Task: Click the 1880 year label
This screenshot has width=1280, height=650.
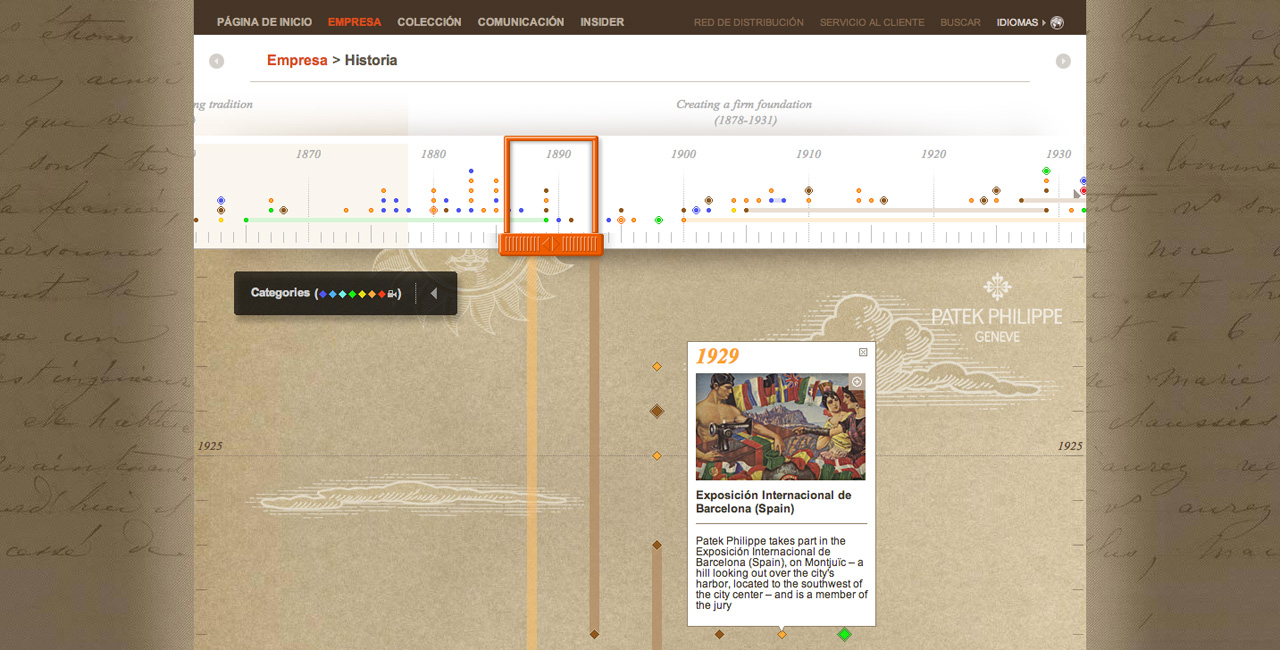Action: click(x=433, y=154)
